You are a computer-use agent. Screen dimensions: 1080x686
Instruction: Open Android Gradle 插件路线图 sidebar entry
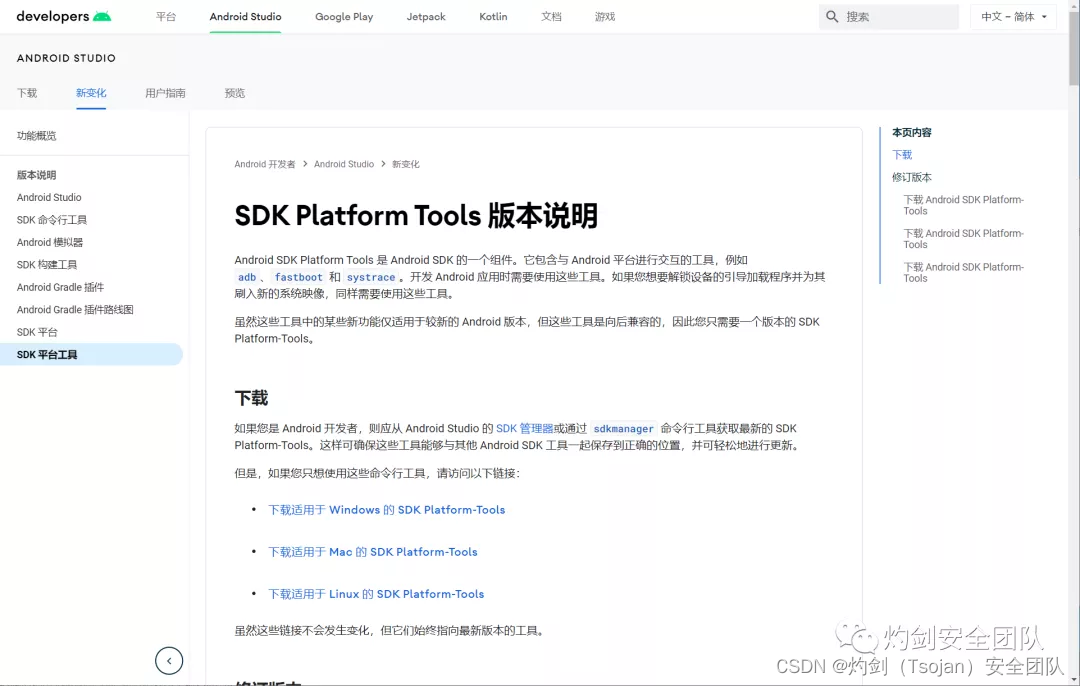tap(75, 310)
